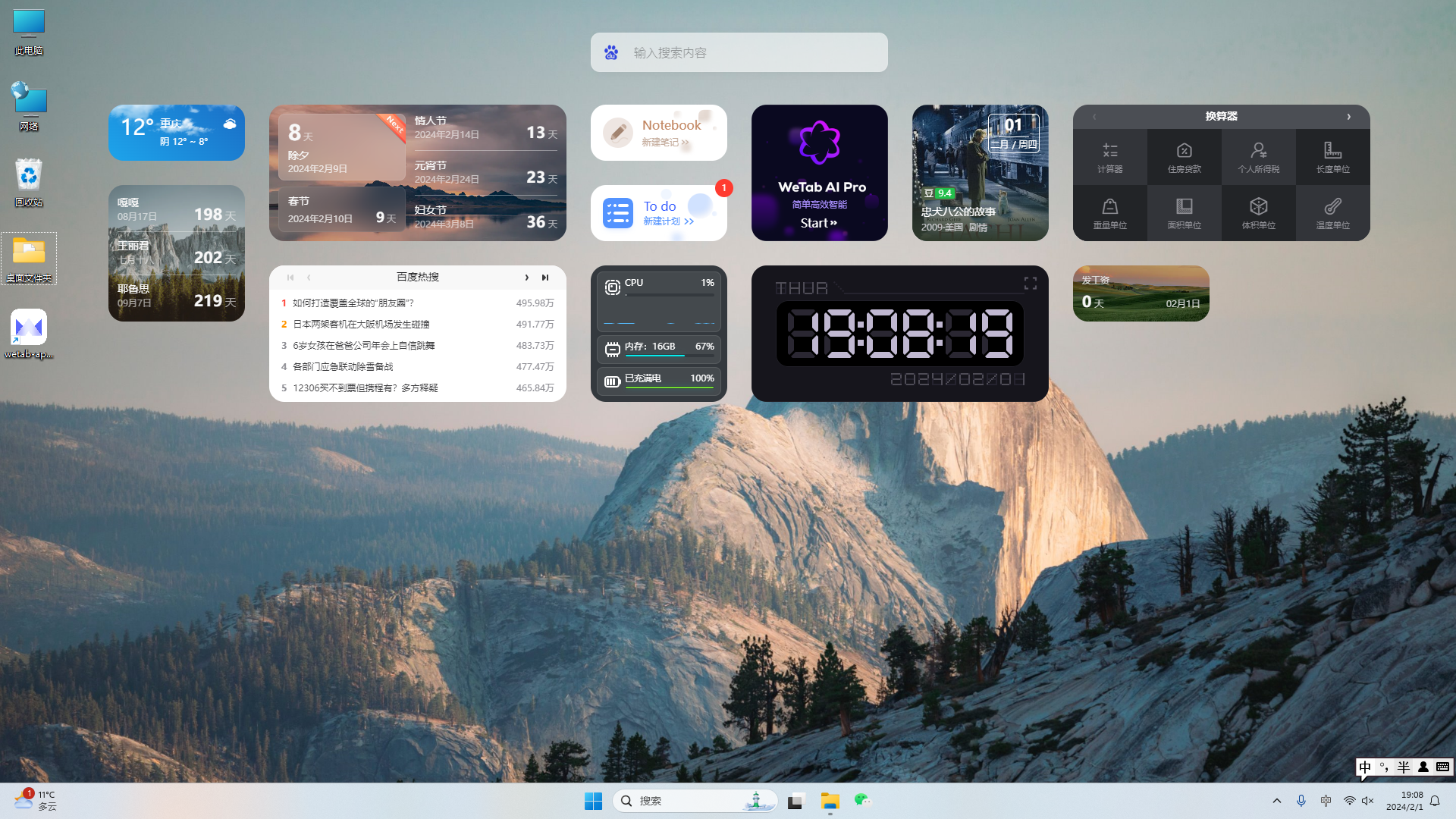
Task: Open the 计算器 calculator tool
Action: click(x=1109, y=157)
